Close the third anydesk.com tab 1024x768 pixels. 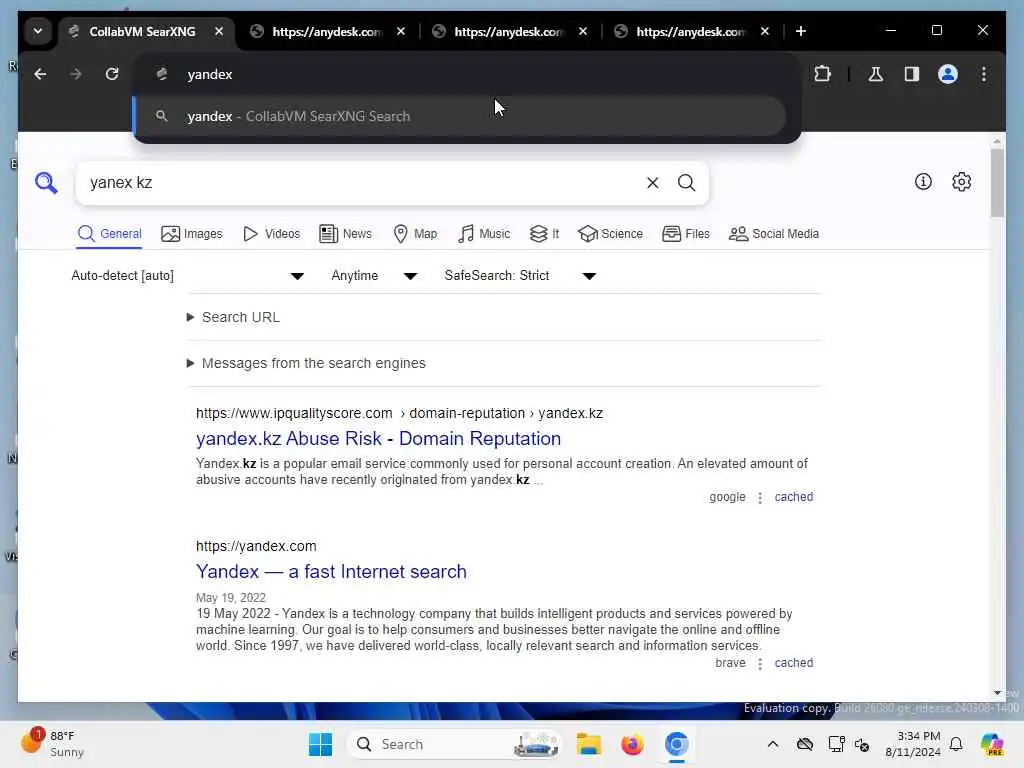click(765, 31)
